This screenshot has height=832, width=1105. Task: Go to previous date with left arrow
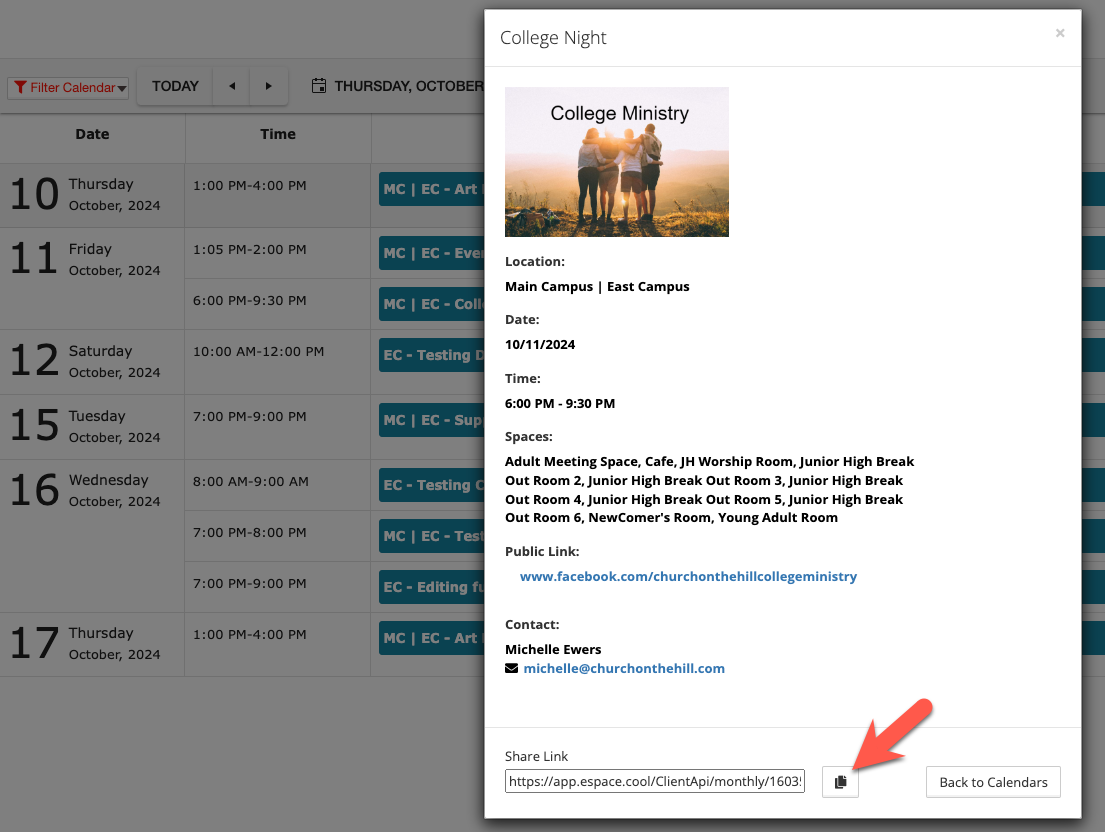[232, 86]
